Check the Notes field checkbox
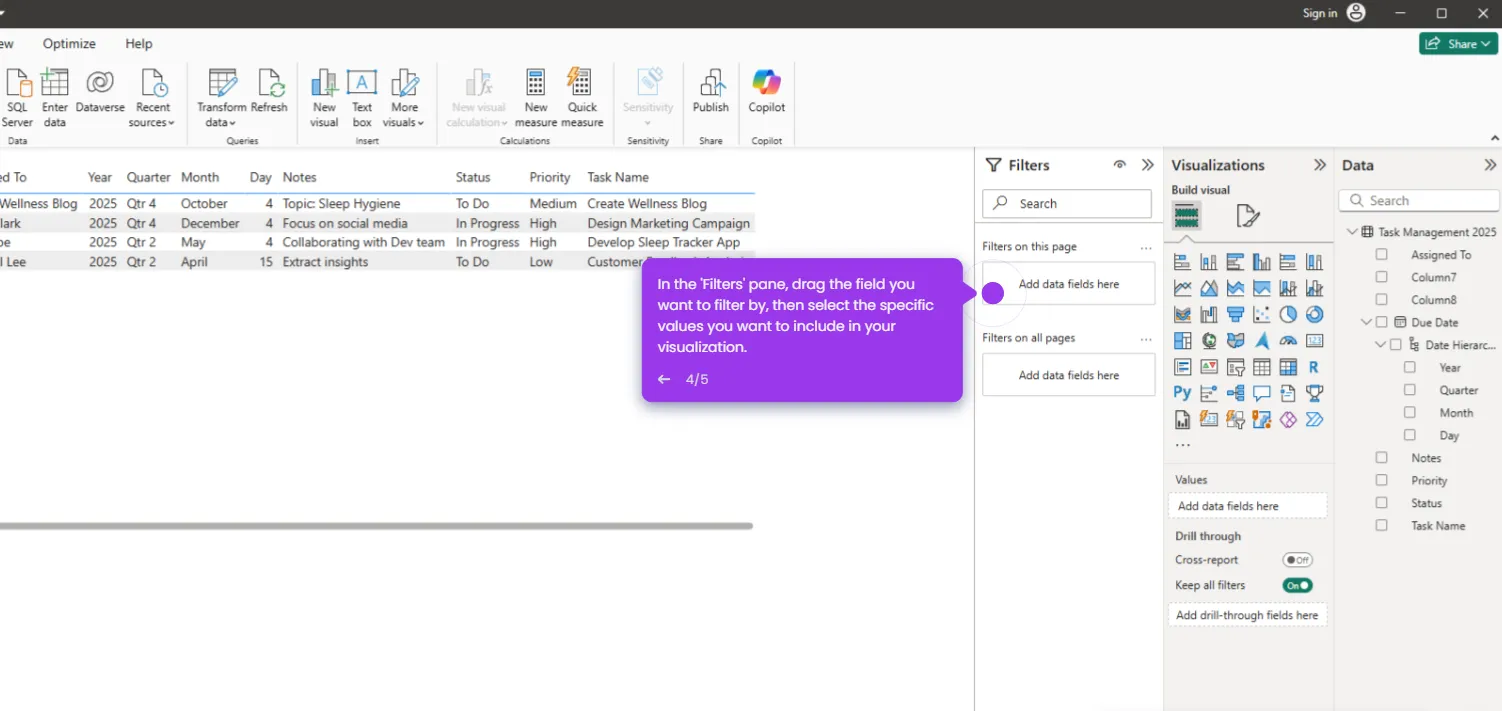Viewport: 1502px width, 711px height. click(1382, 457)
